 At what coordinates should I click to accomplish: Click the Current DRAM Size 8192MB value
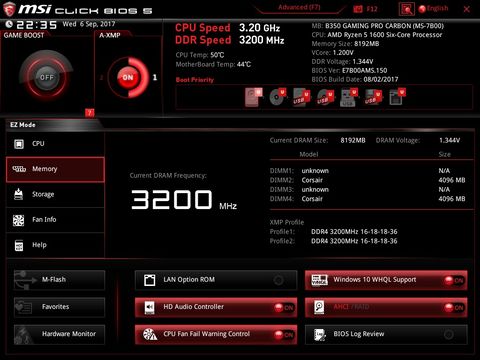click(353, 140)
